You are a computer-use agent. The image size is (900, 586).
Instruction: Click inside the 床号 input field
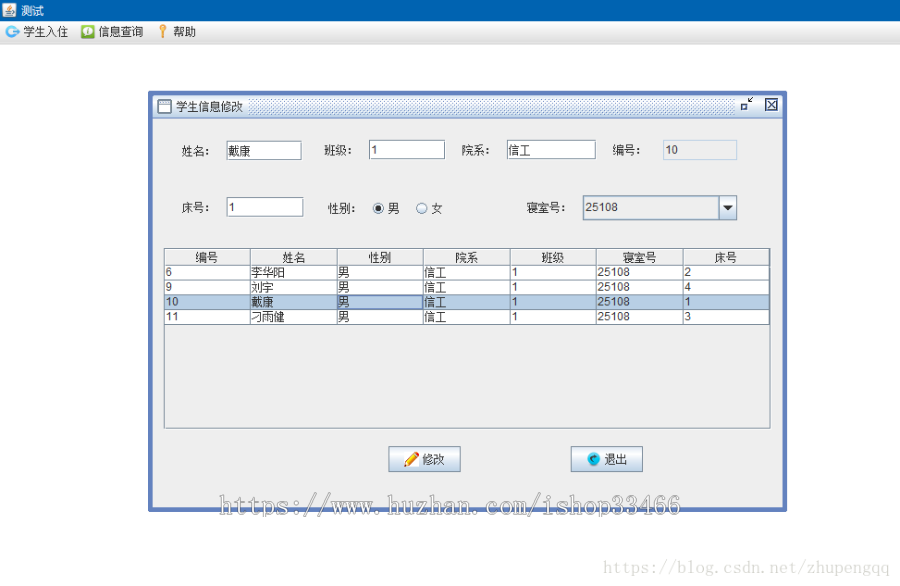(263, 207)
